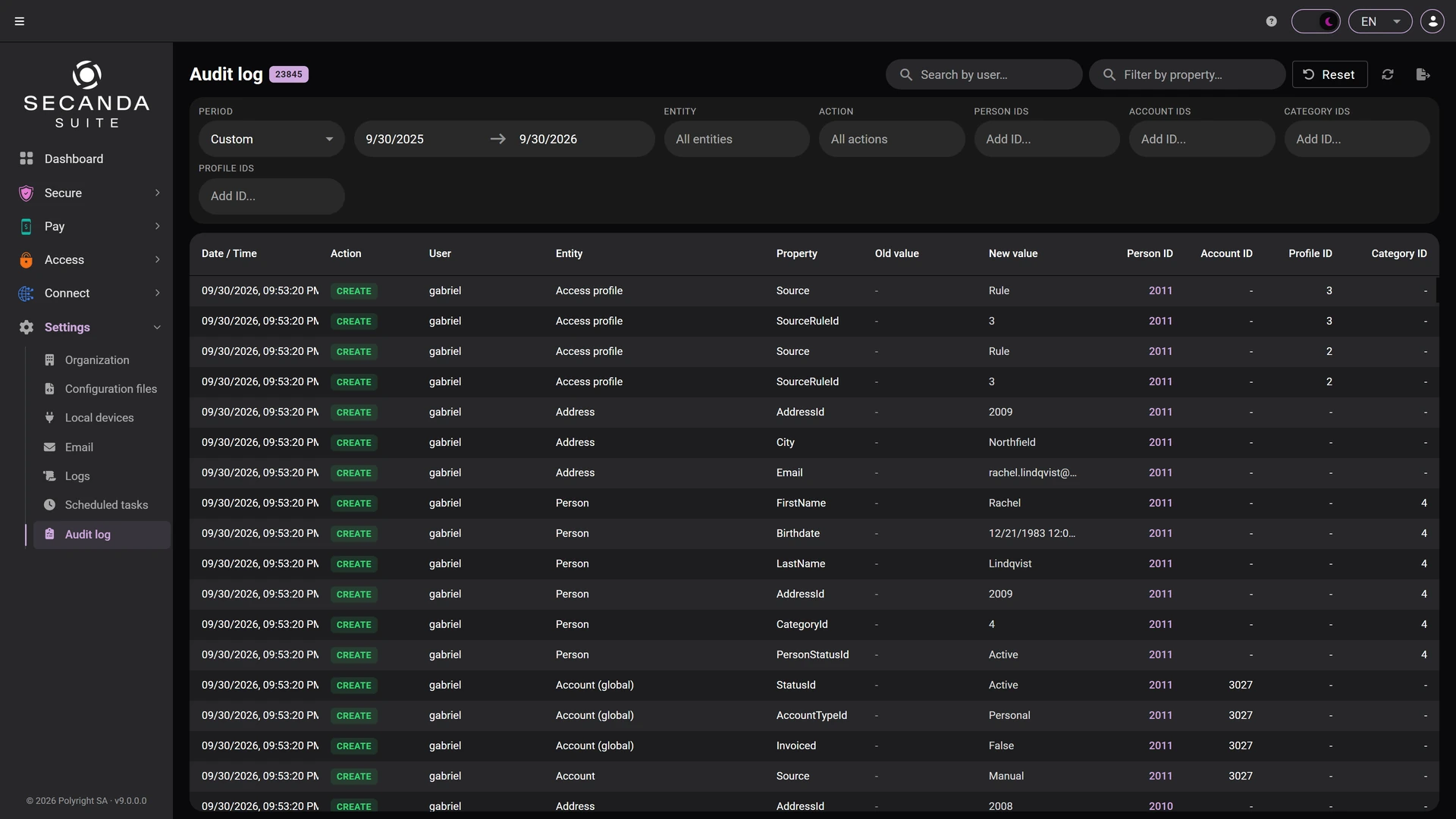Screen dimensions: 1456x819
Task: Click the Settings gear icon
Action: (x=26, y=327)
